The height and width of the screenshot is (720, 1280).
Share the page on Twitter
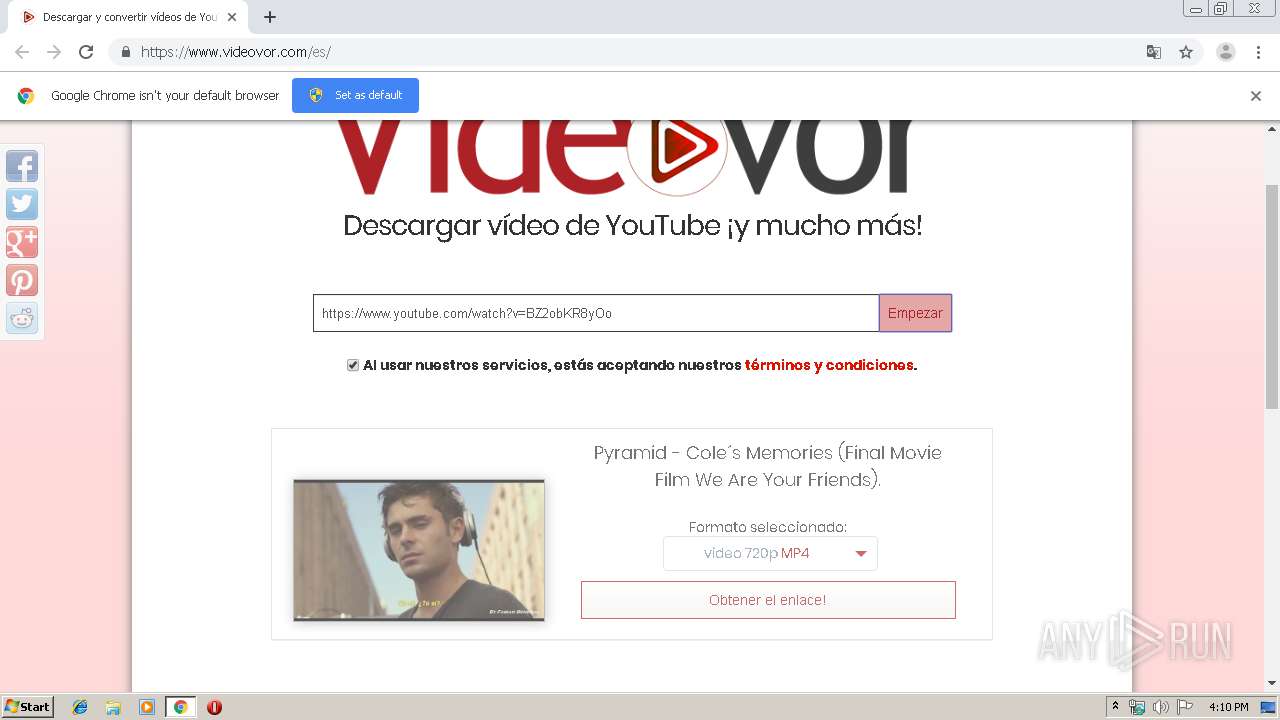coord(22,204)
